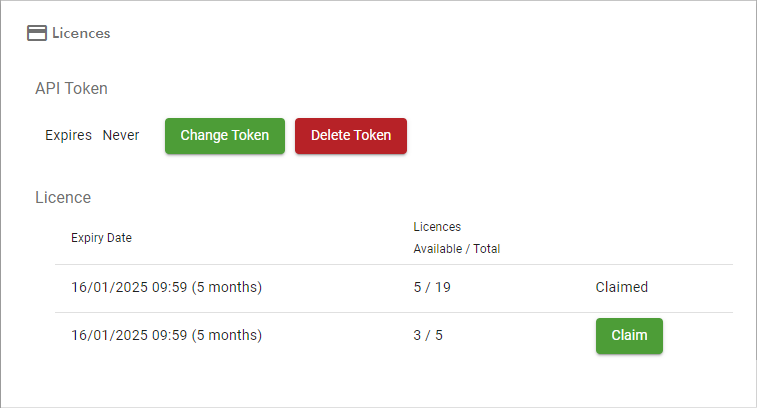This screenshot has height=408, width=757.
Task: Click the API Token section heading
Action: coord(71,88)
